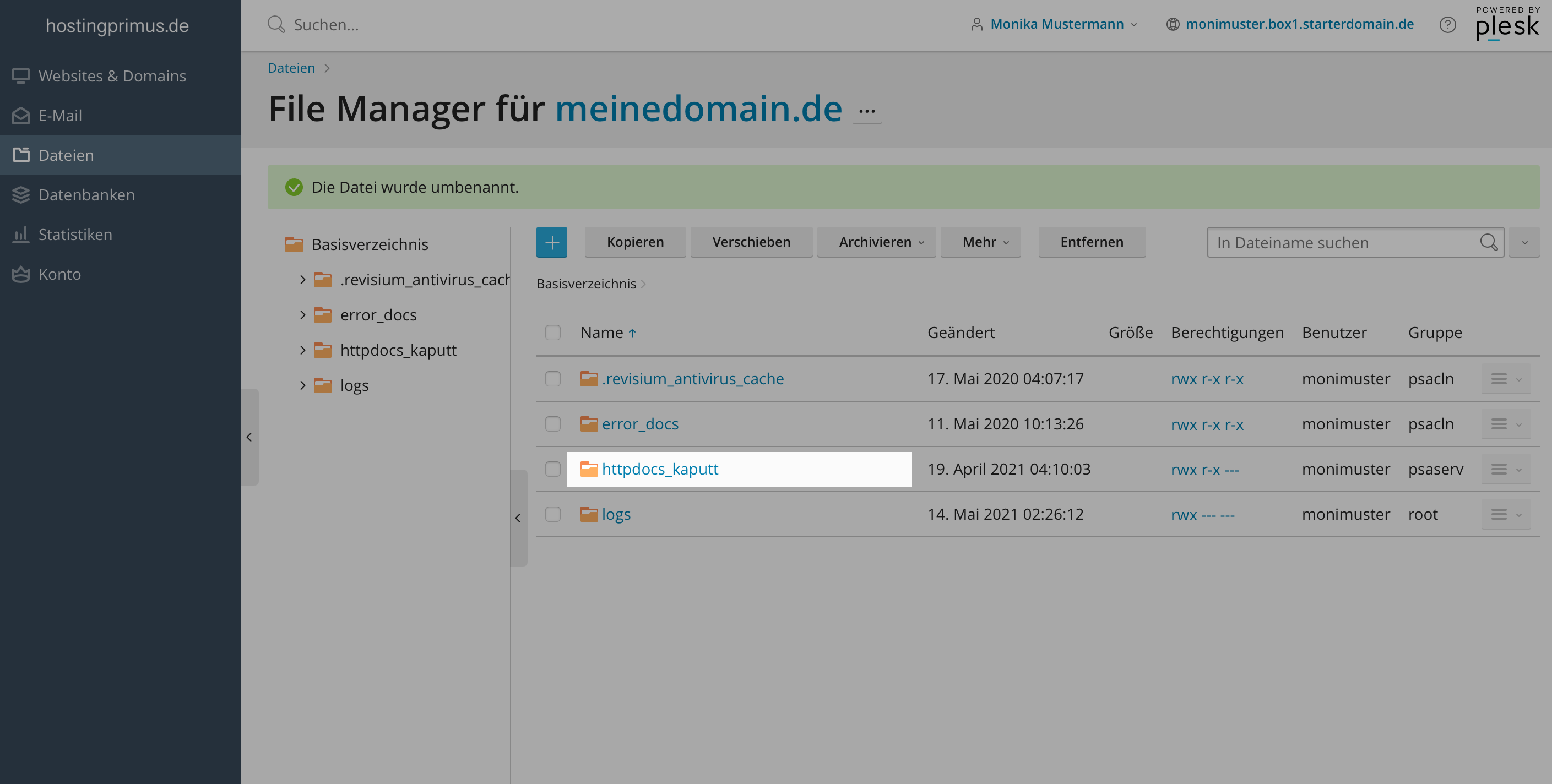Edit permissions rwx r-x r-x of .revisium_antivirus_cache
Screen dimensions: 1552x784
(1207, 379)
